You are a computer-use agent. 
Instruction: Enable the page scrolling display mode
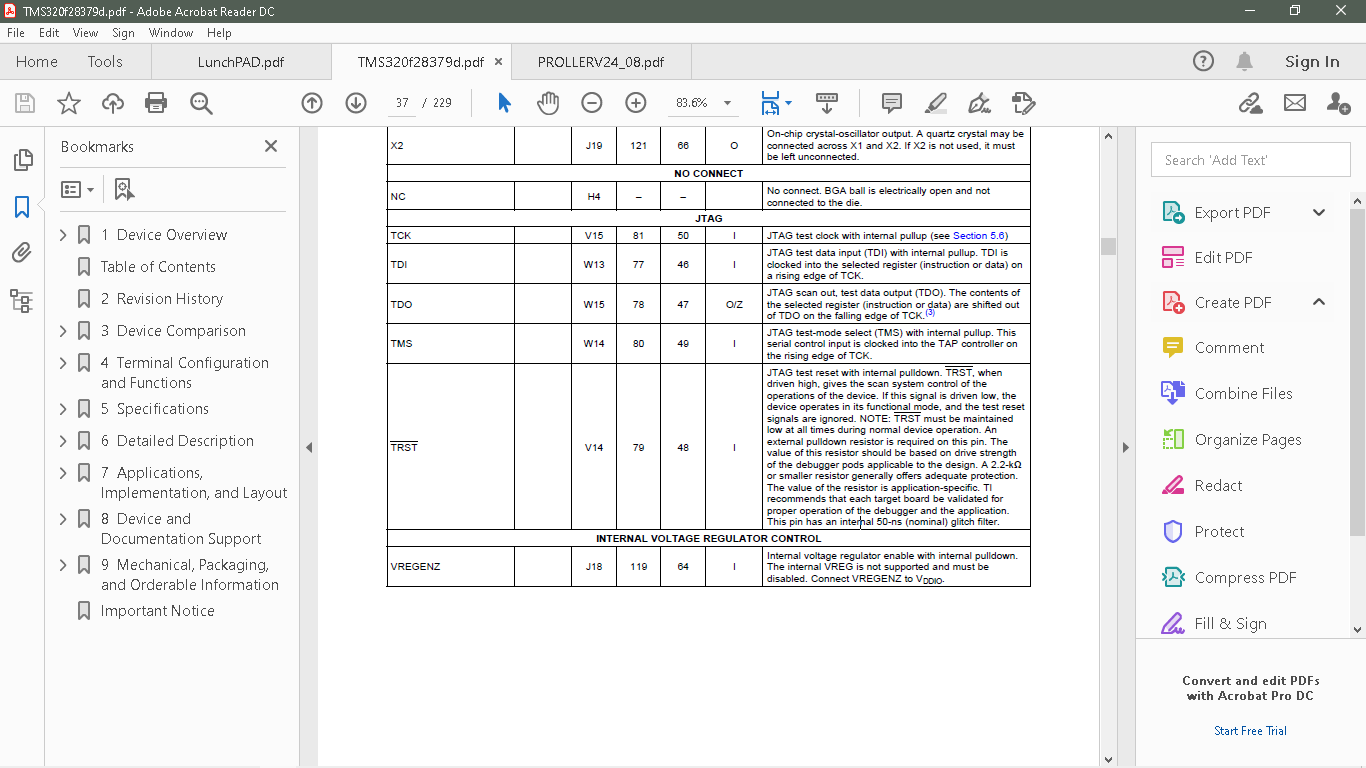coord(826,103)
